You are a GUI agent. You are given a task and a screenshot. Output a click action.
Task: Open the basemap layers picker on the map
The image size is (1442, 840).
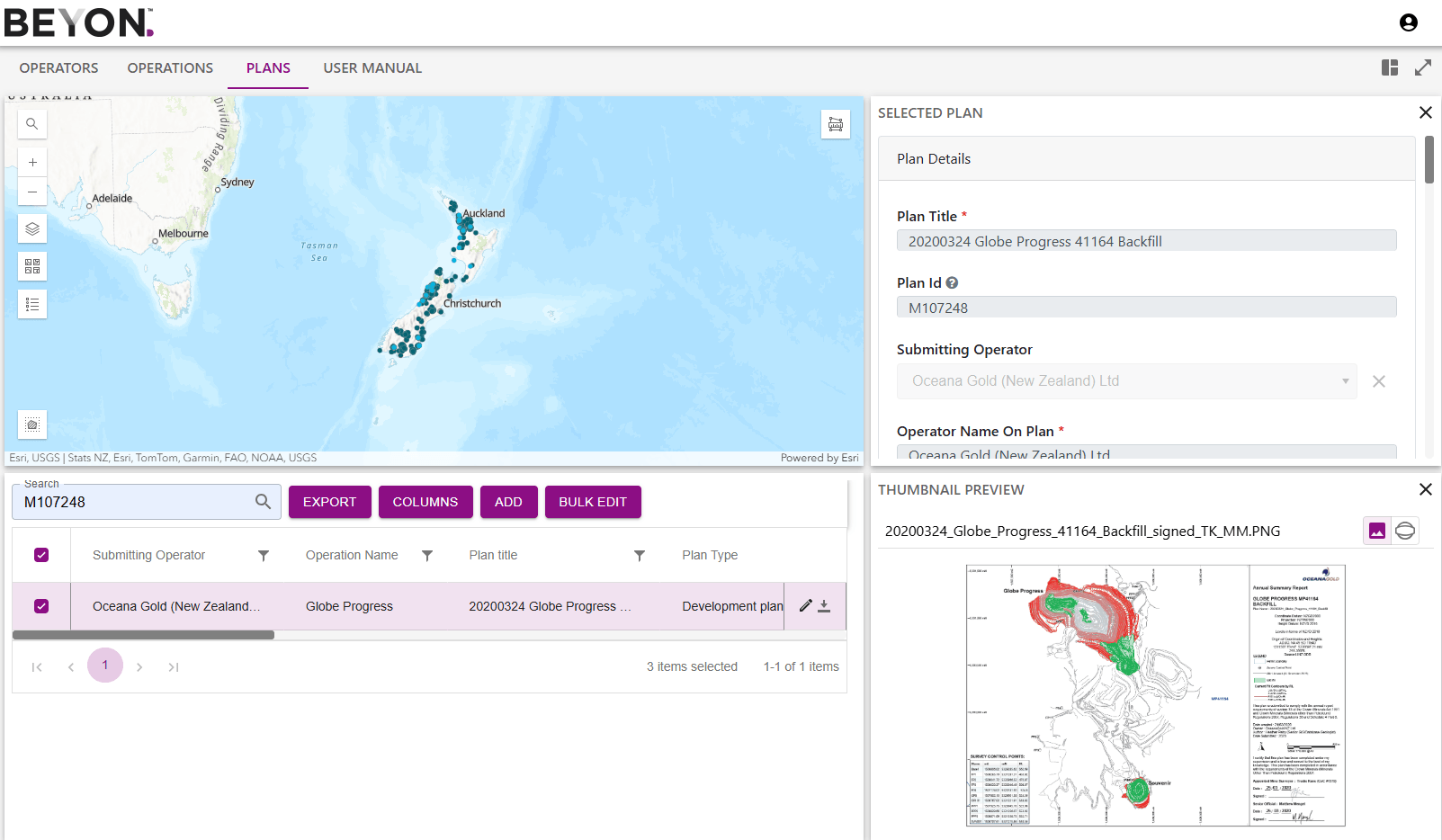click(31, 228)
